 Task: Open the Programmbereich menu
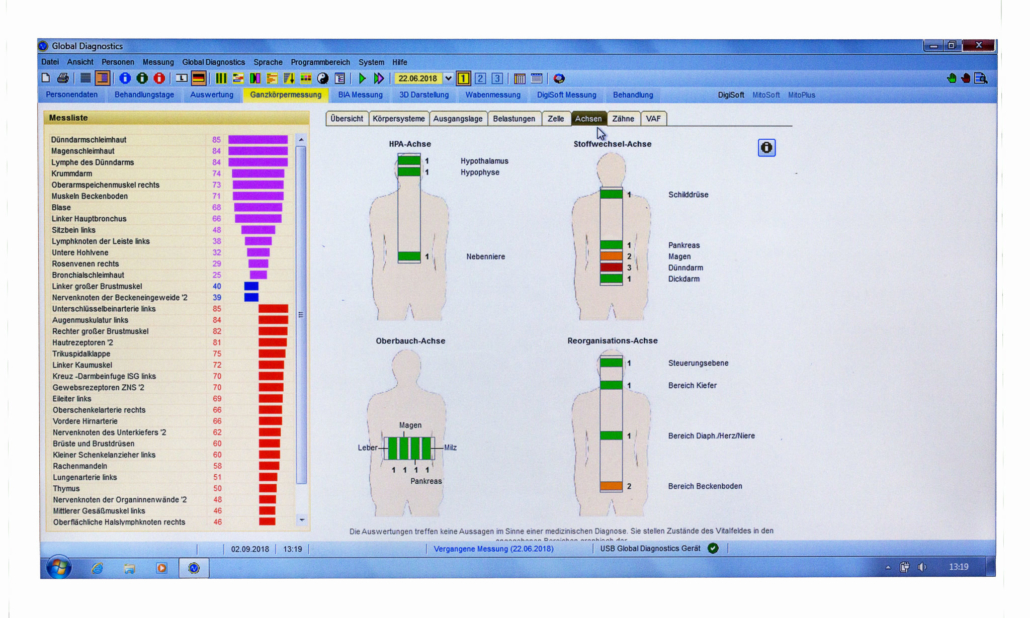click(x=320, y=62)
